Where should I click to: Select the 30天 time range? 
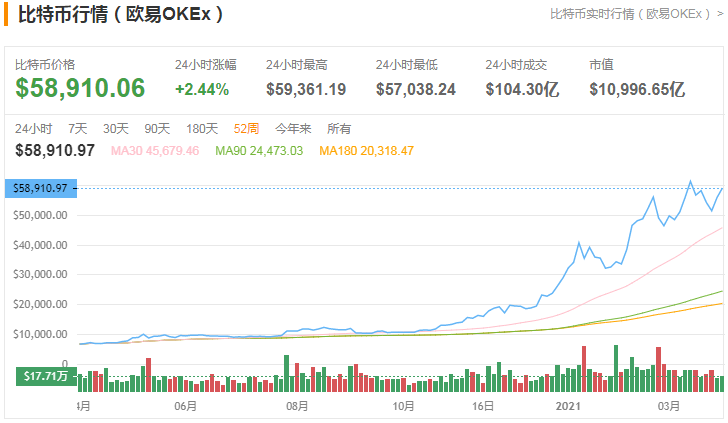[x=116, y=128]
